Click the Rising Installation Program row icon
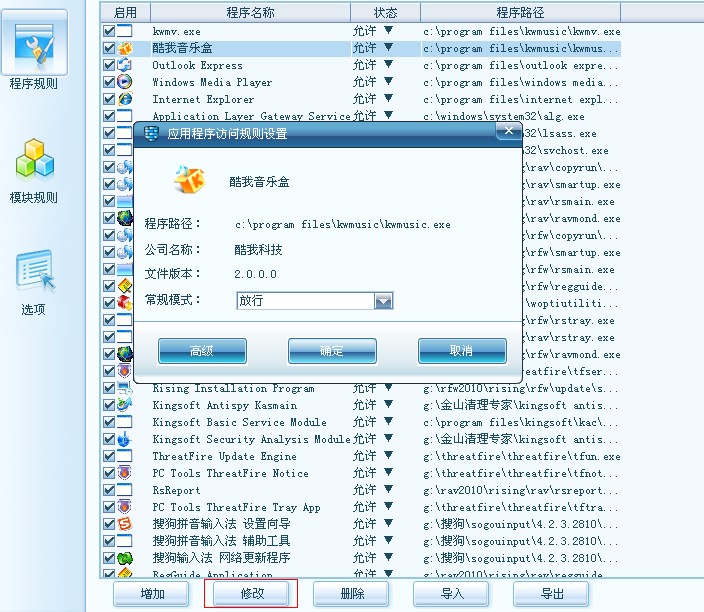The width and height of the screenshot is (704, 612). coord(125,388)
